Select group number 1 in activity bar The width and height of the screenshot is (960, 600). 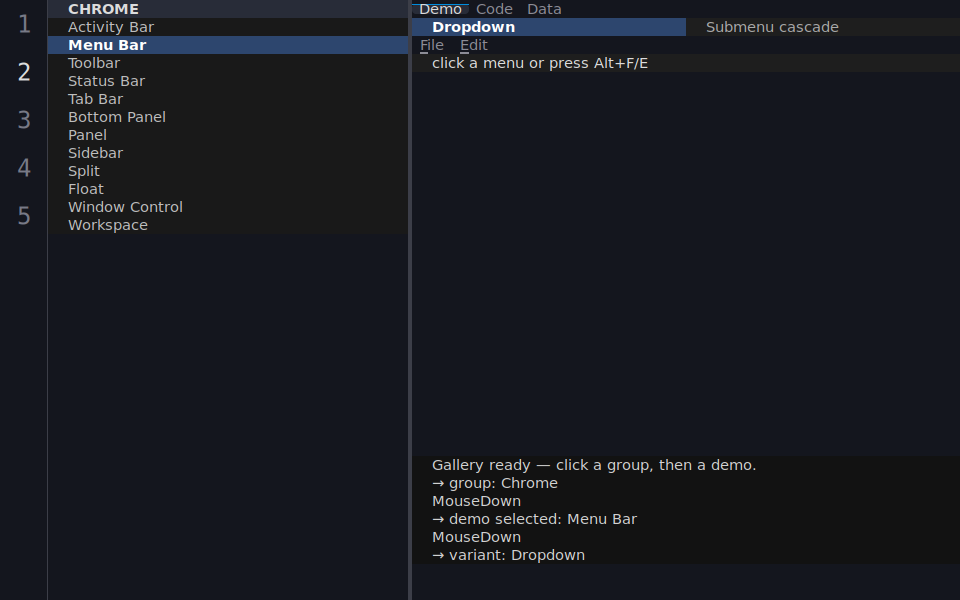tap(24, 24)
